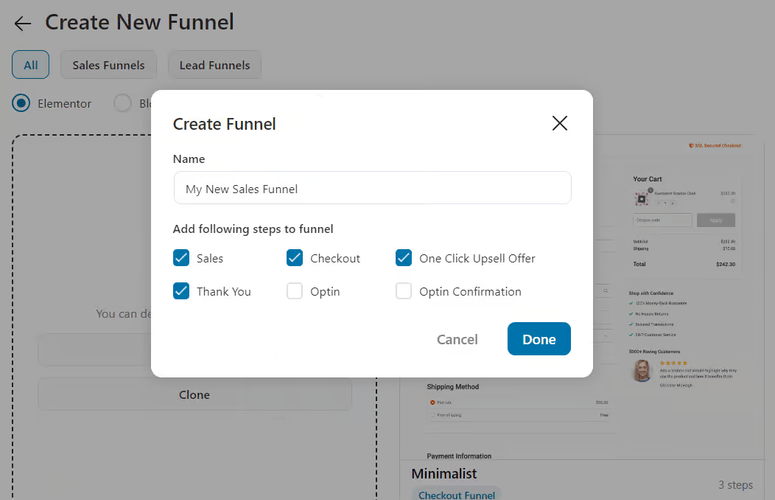Confirm with the Done button
775x500 pixels.
click(539, 339)
